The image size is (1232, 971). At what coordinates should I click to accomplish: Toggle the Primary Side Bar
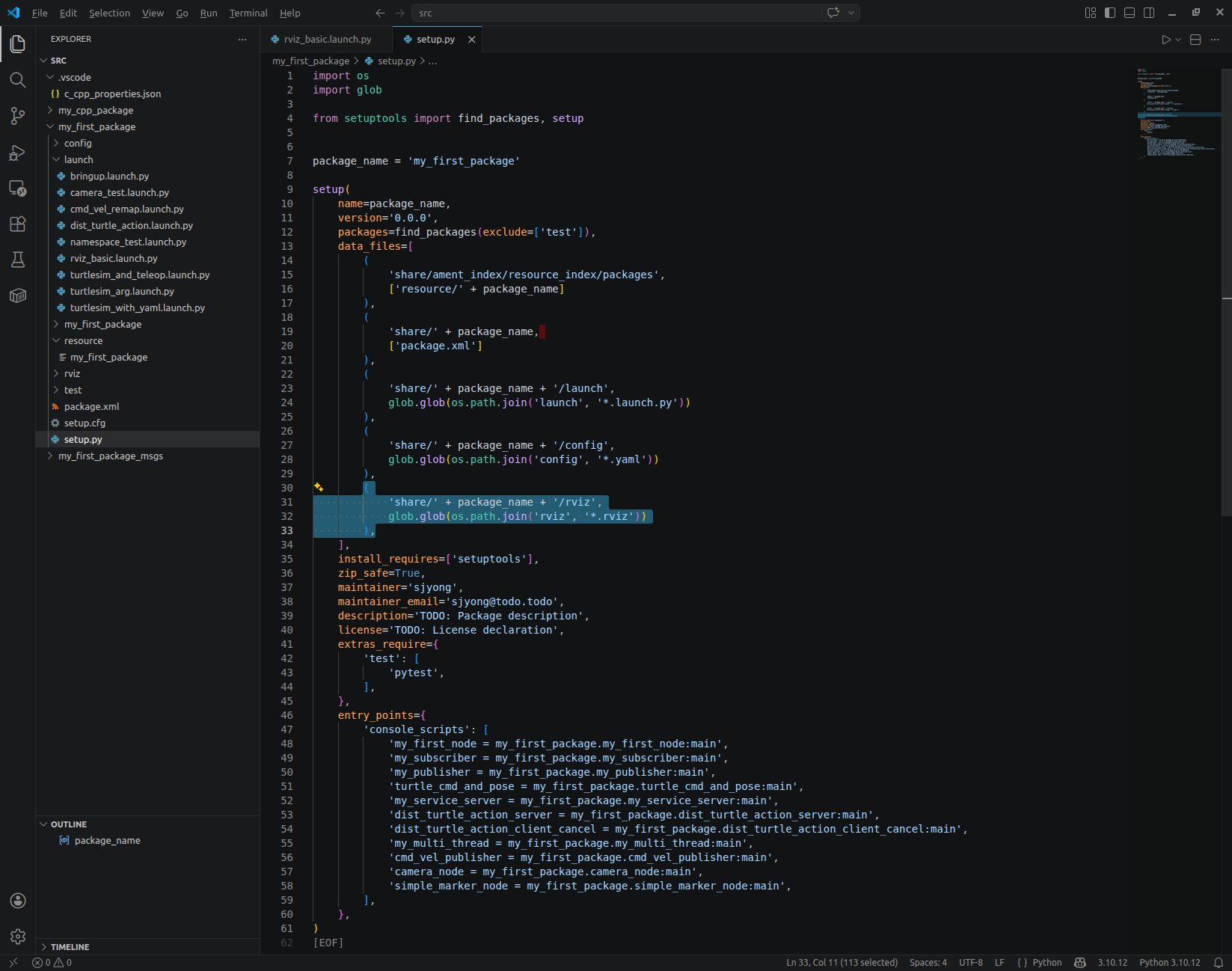[1110, 13]
